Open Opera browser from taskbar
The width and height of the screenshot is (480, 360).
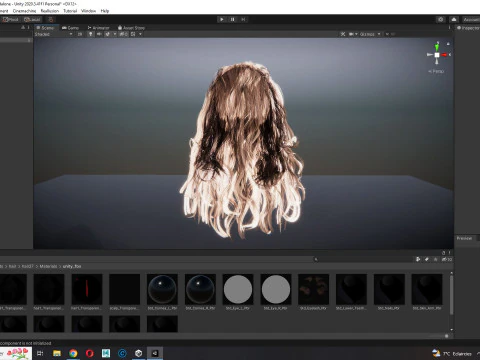(90, 353)
